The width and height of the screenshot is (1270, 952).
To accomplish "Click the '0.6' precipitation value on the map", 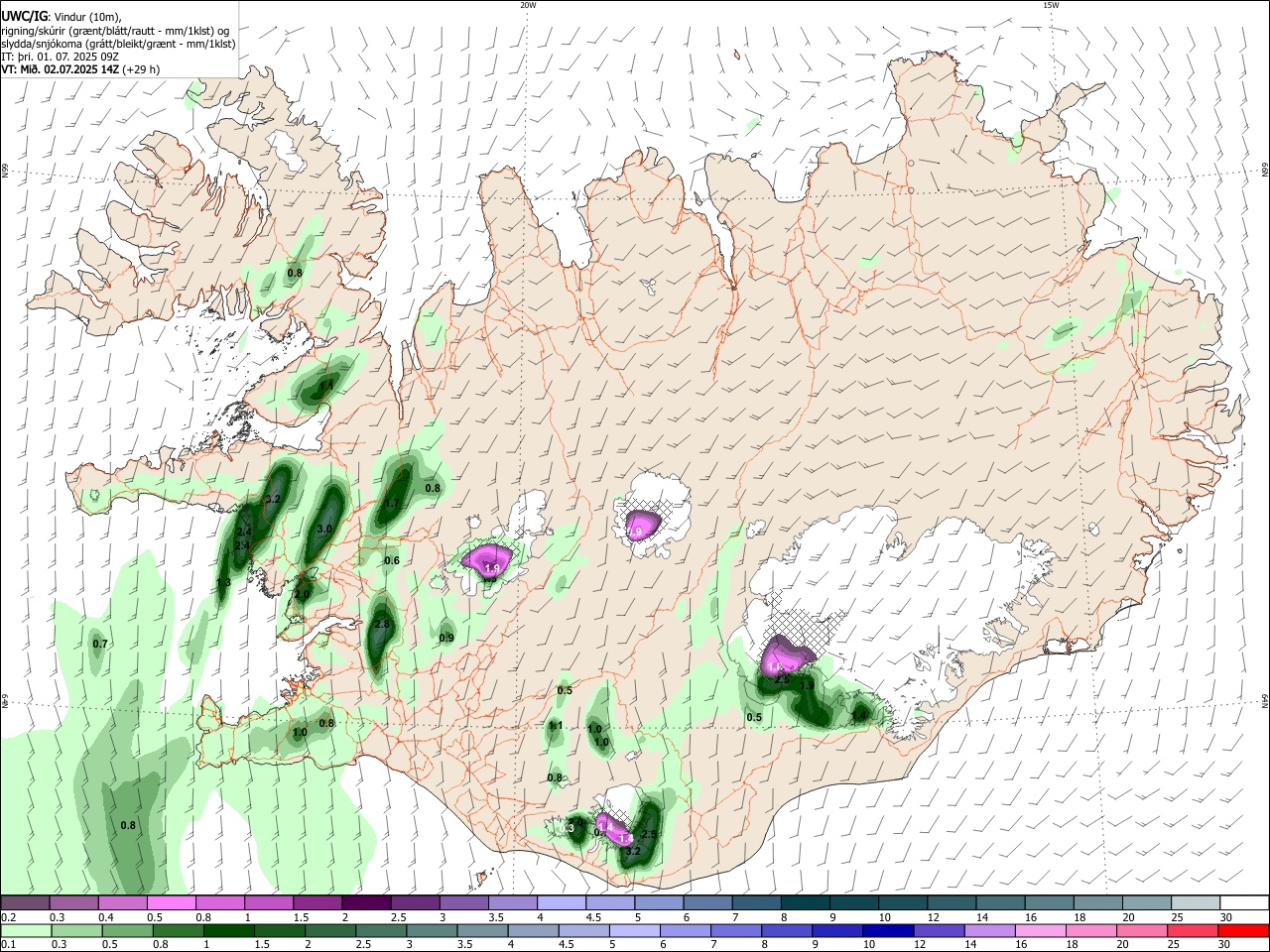I will pyautogui.click(x=392, y=561).
